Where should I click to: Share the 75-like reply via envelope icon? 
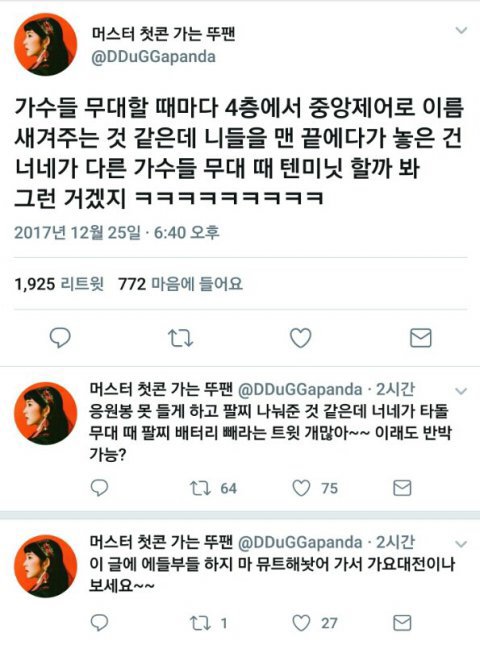[402, 488]
